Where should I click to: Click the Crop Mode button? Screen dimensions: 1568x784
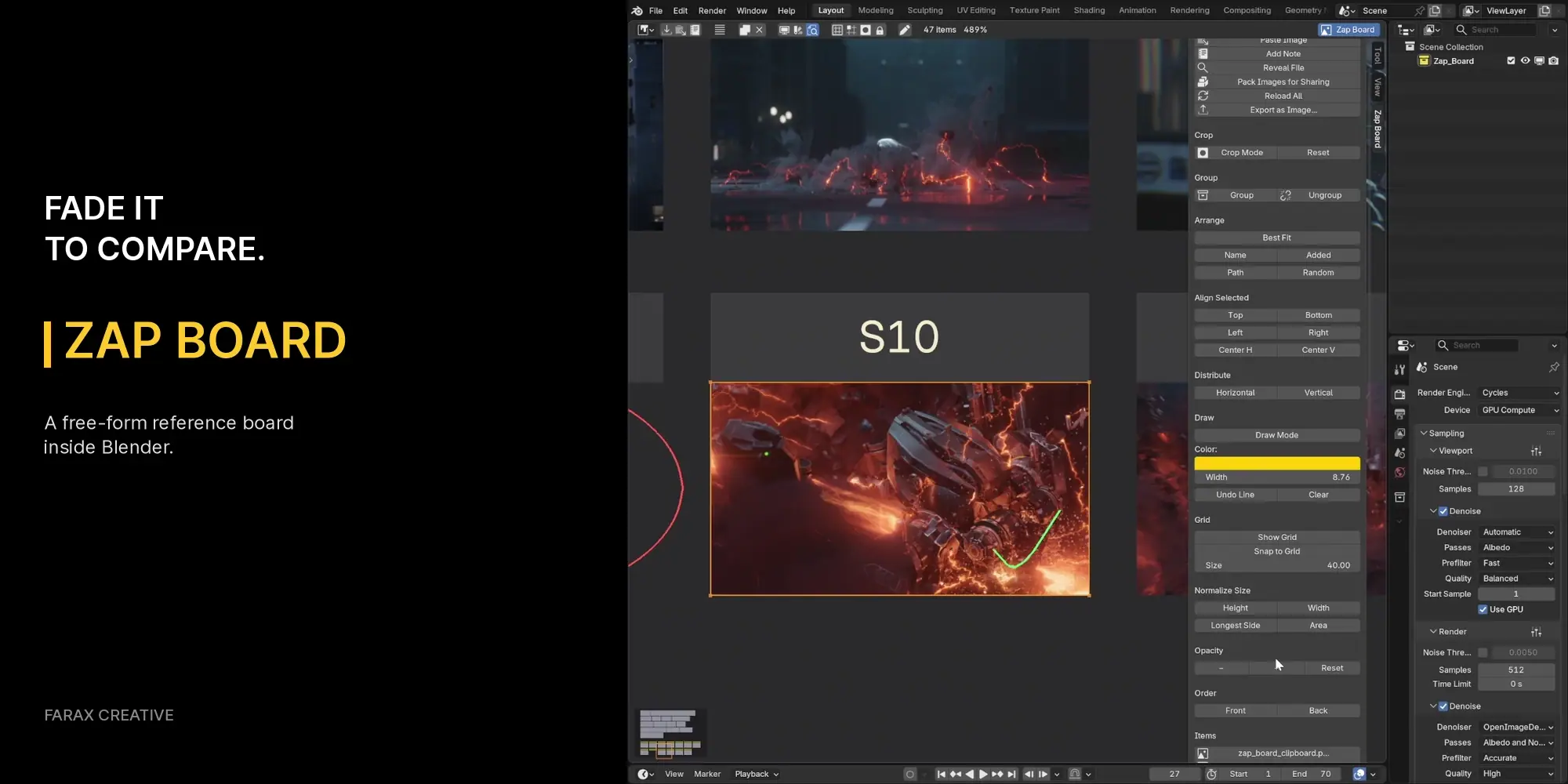click(x=1242, y=153)
